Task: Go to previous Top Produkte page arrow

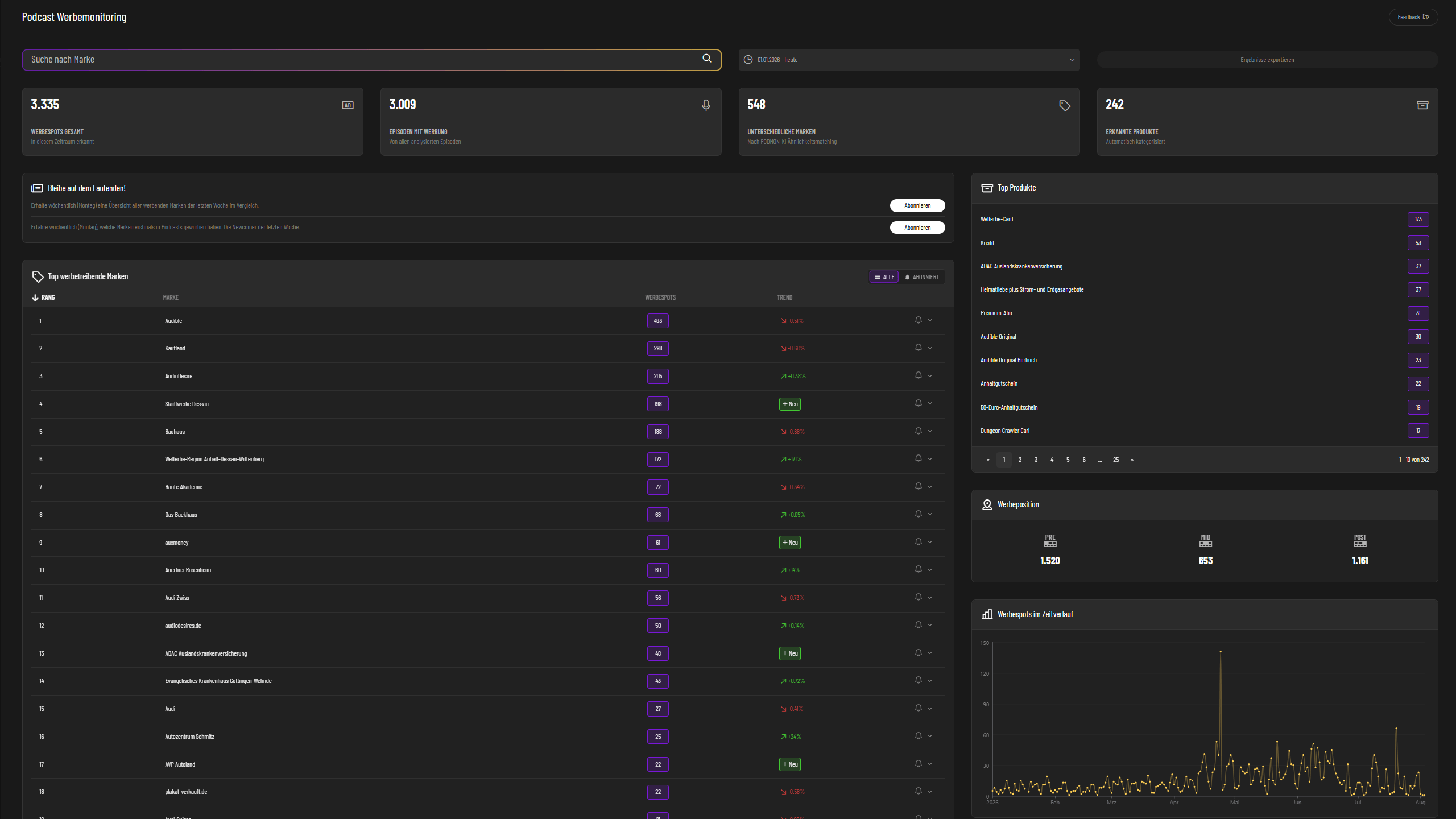Action: tap(988, 460)
